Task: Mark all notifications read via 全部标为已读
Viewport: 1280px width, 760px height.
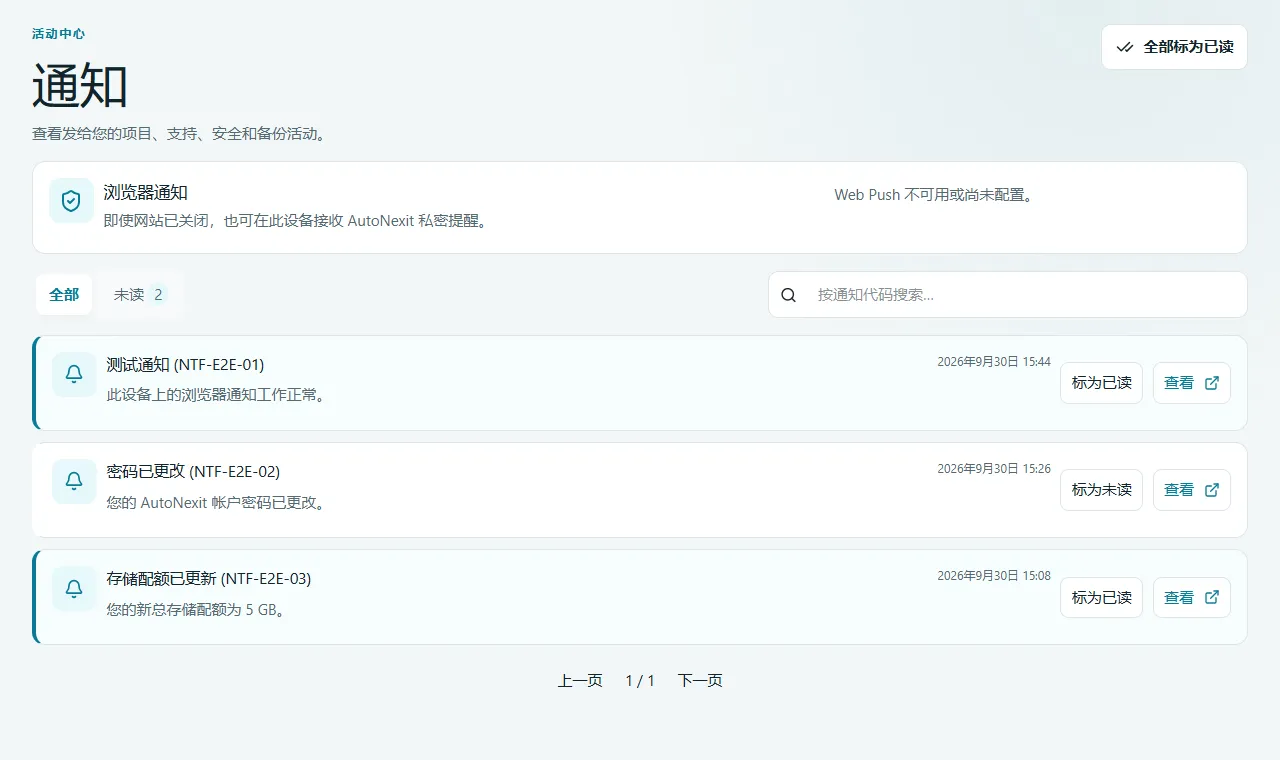Action: click(x=1174, y=47)
